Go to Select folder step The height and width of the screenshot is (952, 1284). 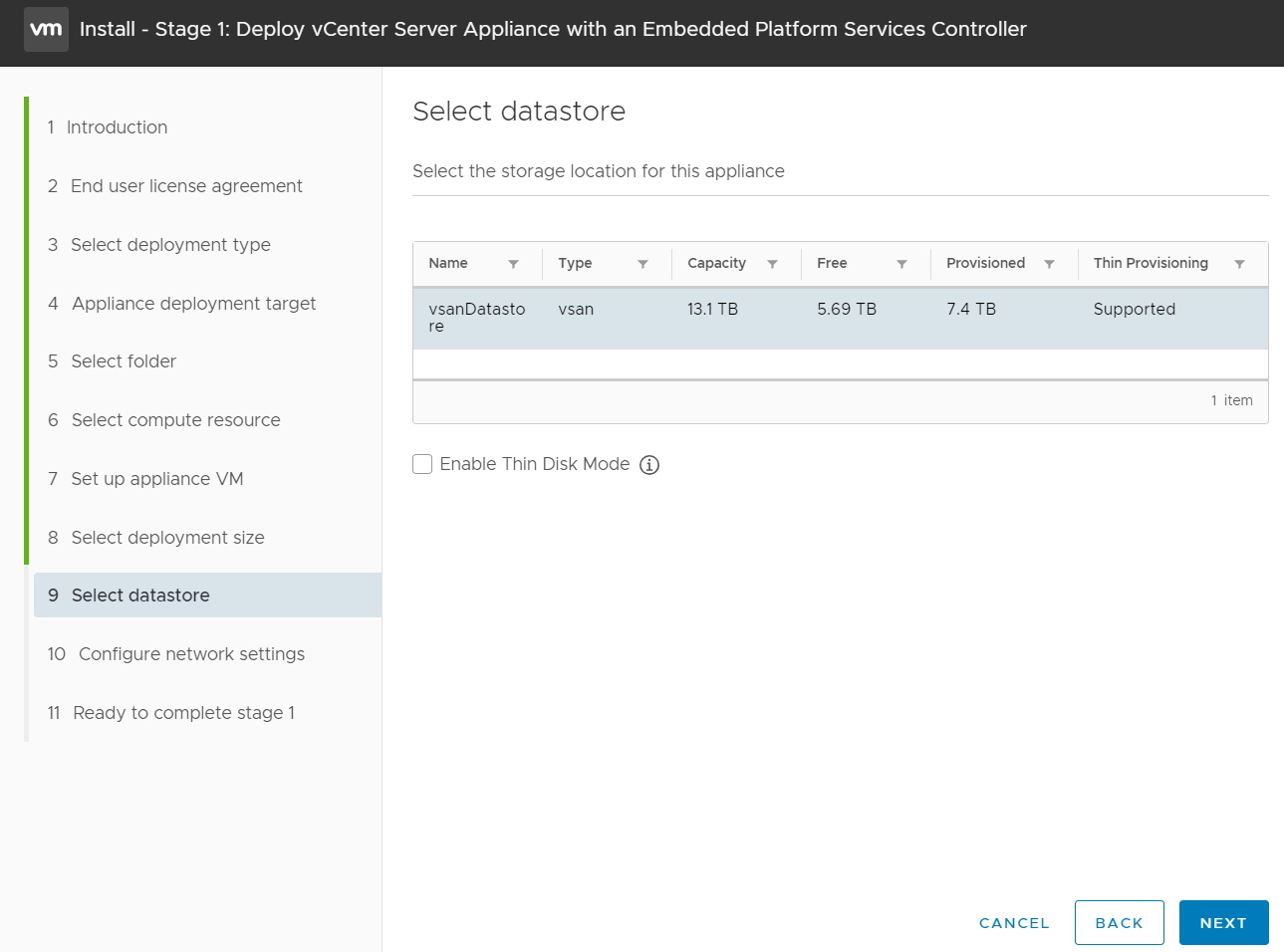click(x=112, y=361)
